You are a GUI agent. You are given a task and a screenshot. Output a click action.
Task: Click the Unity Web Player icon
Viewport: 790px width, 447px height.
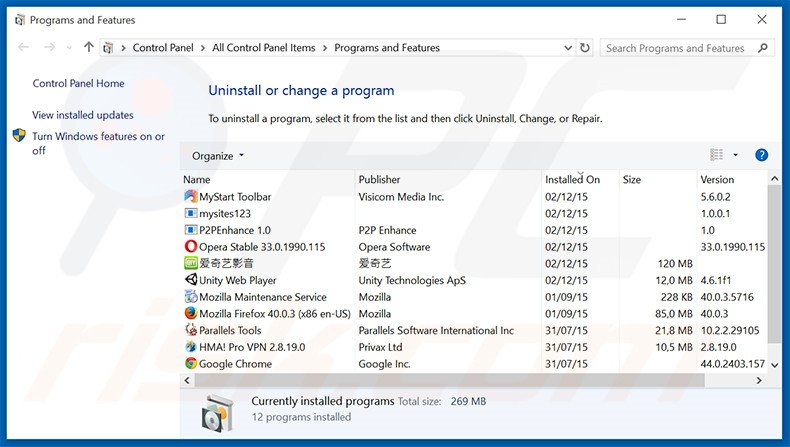[190, 280]
